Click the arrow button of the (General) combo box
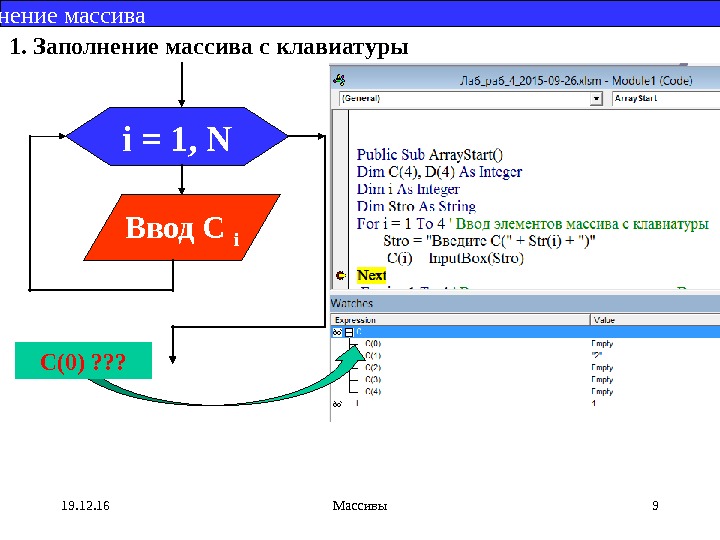 pyautogui.click(x=596, y=99)
